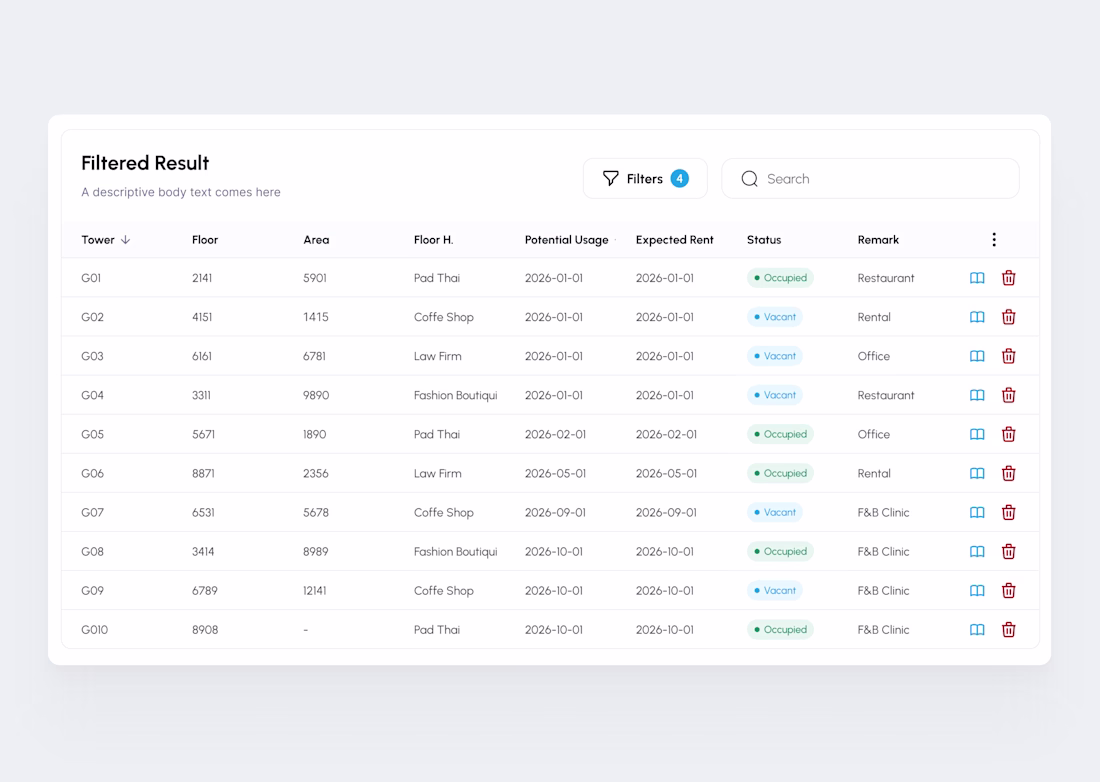Sort by the Tower column header

pos(106,240)
